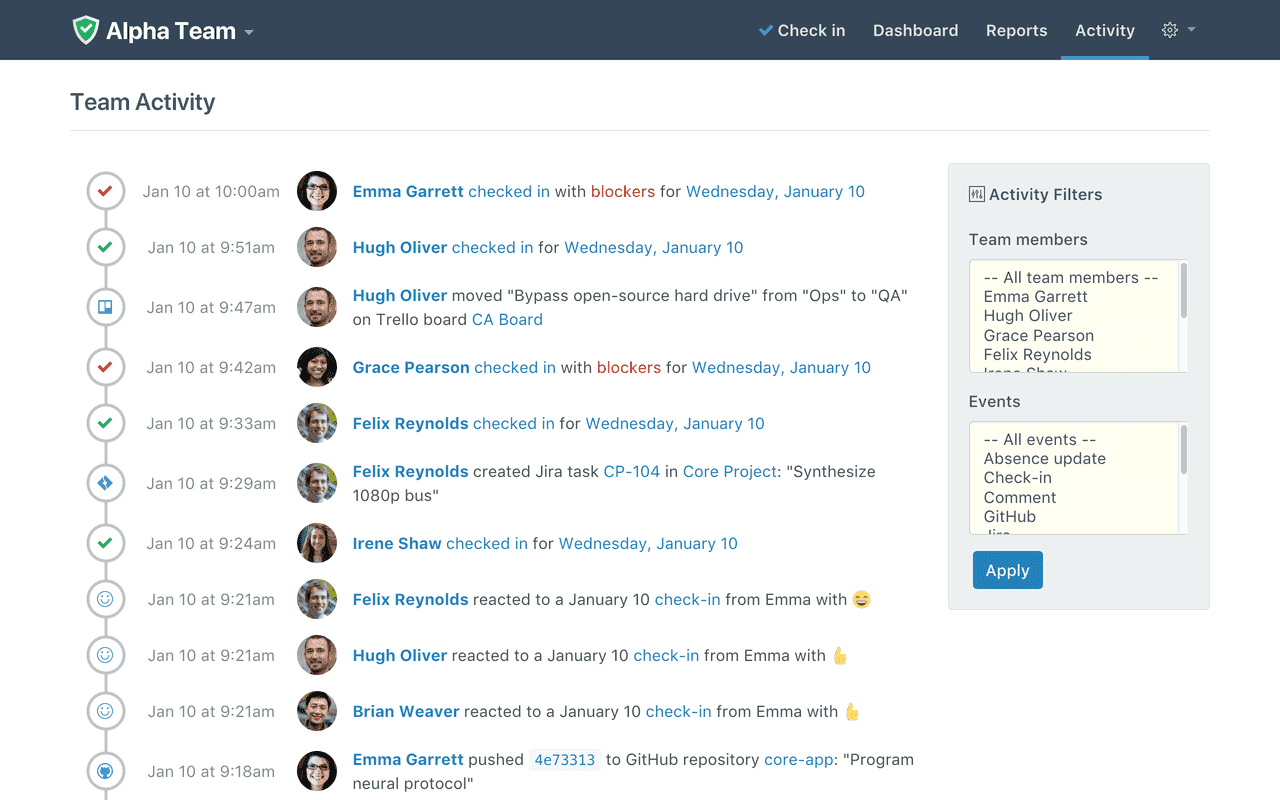
Task: Click the Trello board timeline icon
Action: coord(105,307)
